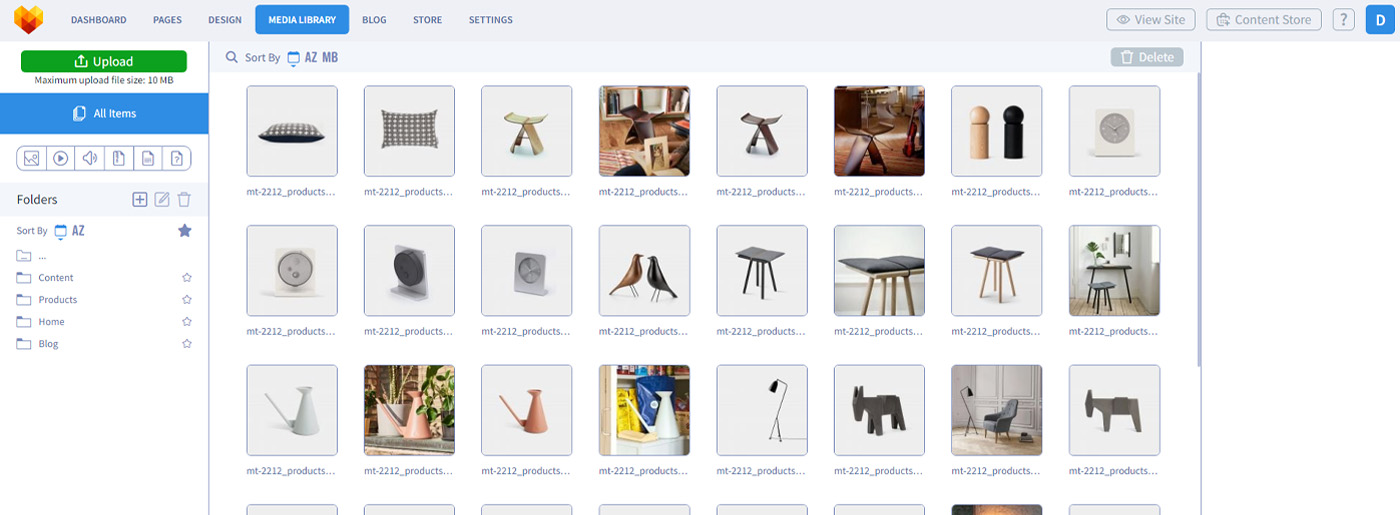Click the folder trash icon
Screen dimensions: 1400x515
tap(184, 200)
